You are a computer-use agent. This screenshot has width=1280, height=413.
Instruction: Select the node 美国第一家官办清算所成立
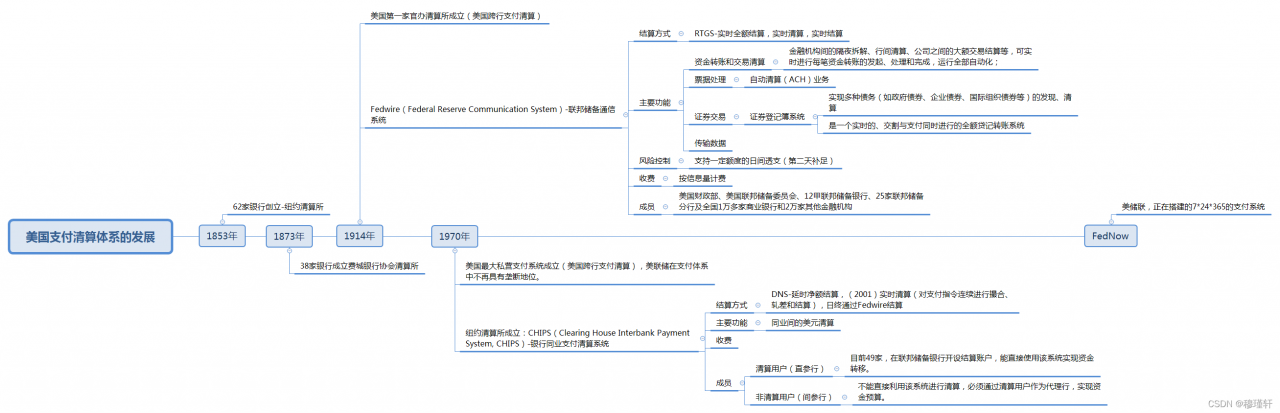point(458,16)
